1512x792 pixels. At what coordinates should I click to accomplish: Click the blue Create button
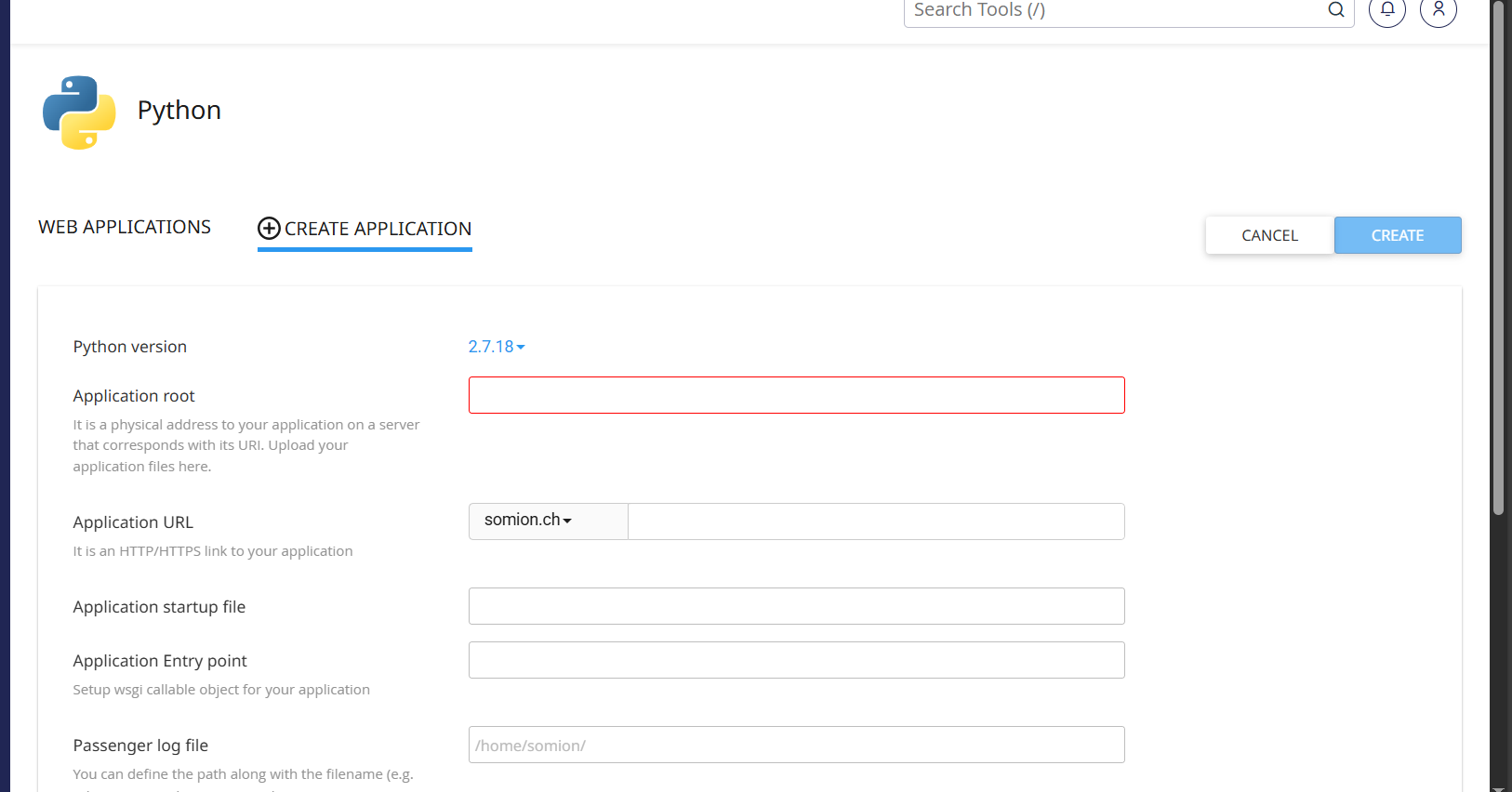pyautogui.click(x=1397, y=235)
